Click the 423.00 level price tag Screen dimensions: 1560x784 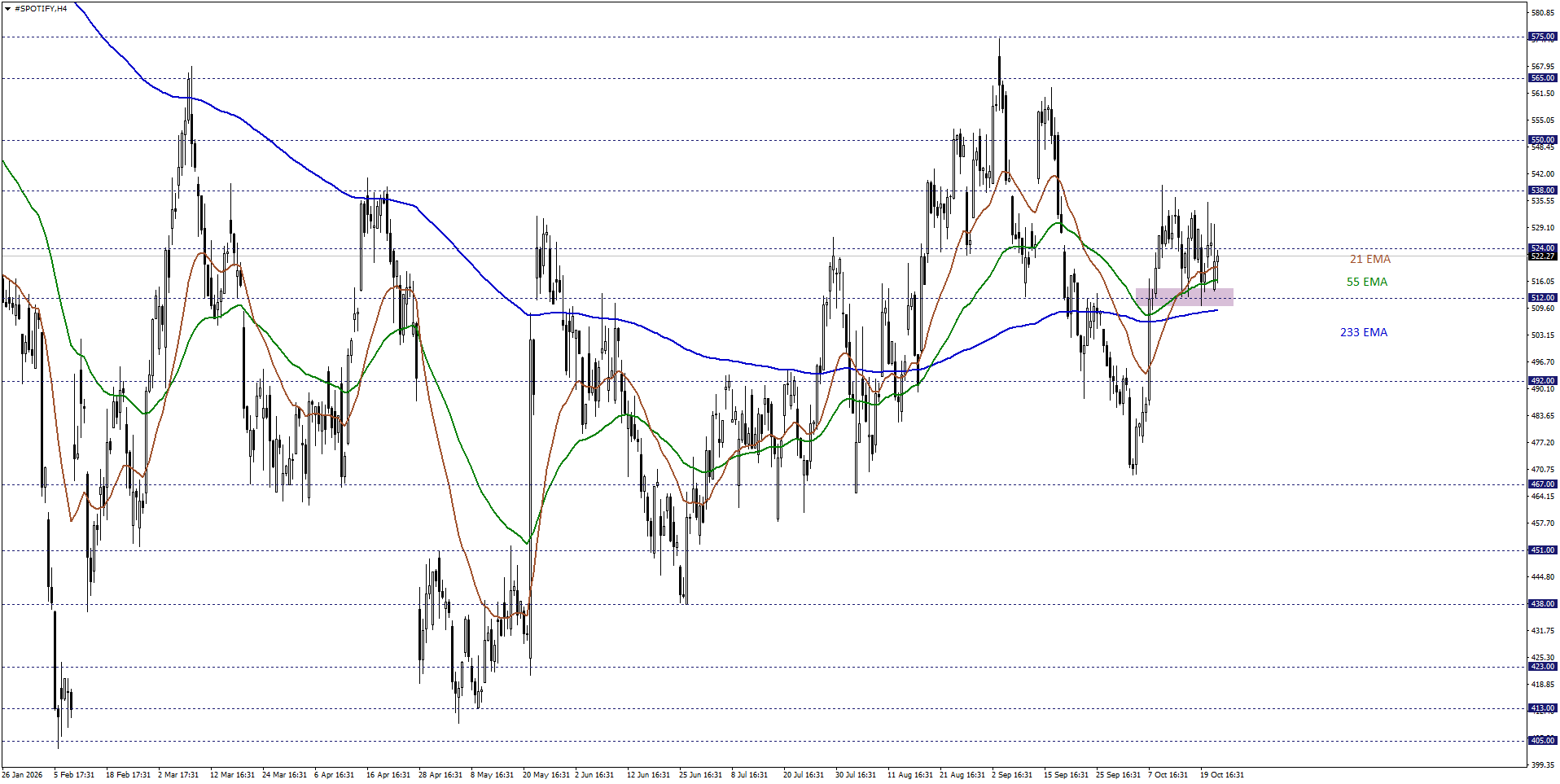(x=1543, y=667)
